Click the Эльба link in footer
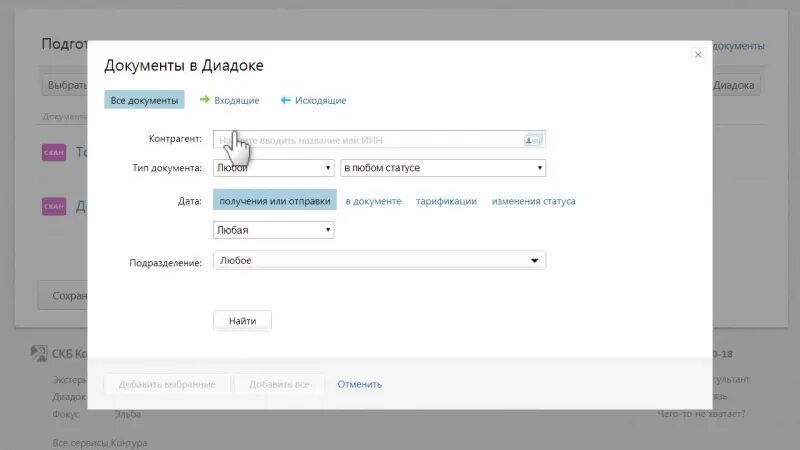Screen dimensions: 800x450 pos(128,414)
